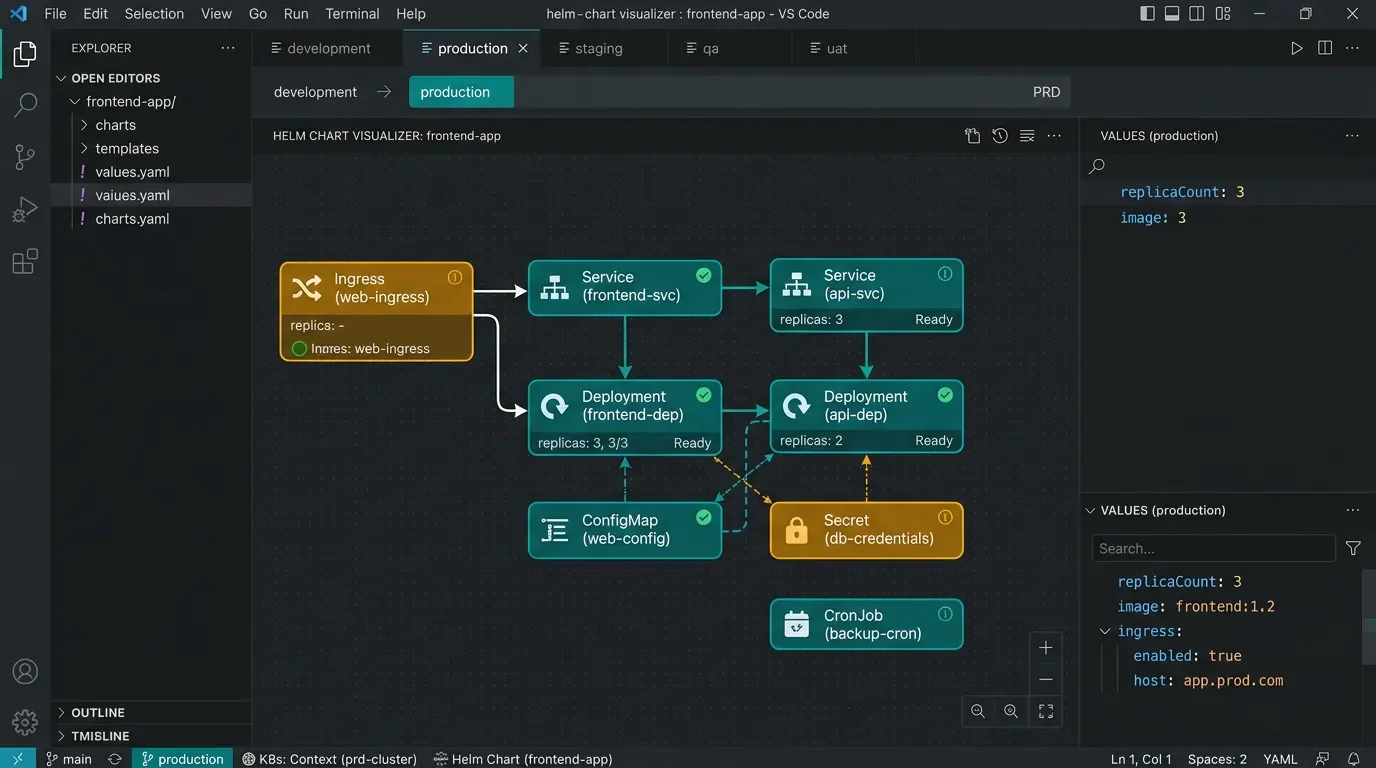Close the production tab
This screenshot has height=768, width=1376.
[523, 48]
